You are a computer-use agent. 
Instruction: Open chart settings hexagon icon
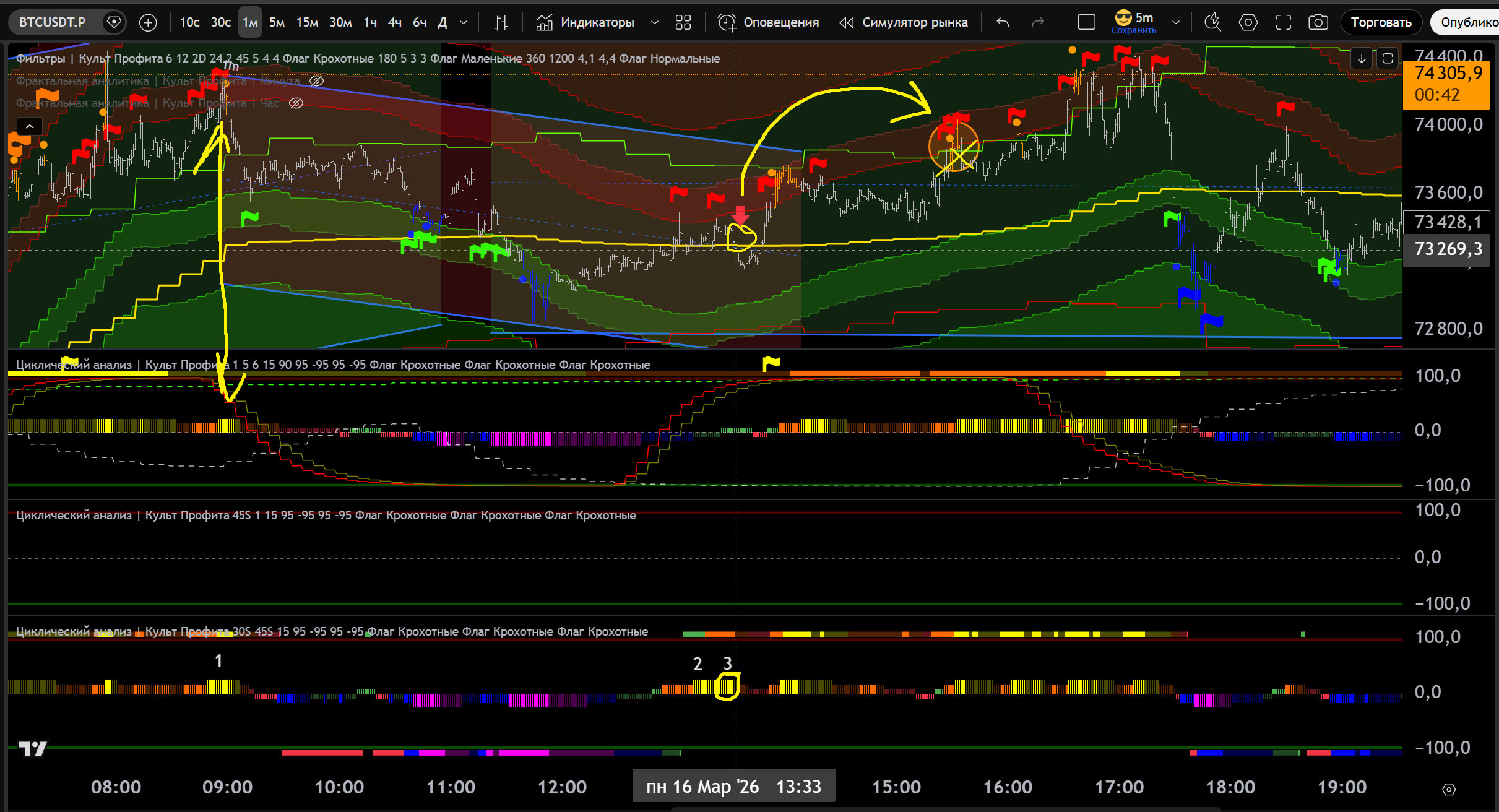[1248, 23]
